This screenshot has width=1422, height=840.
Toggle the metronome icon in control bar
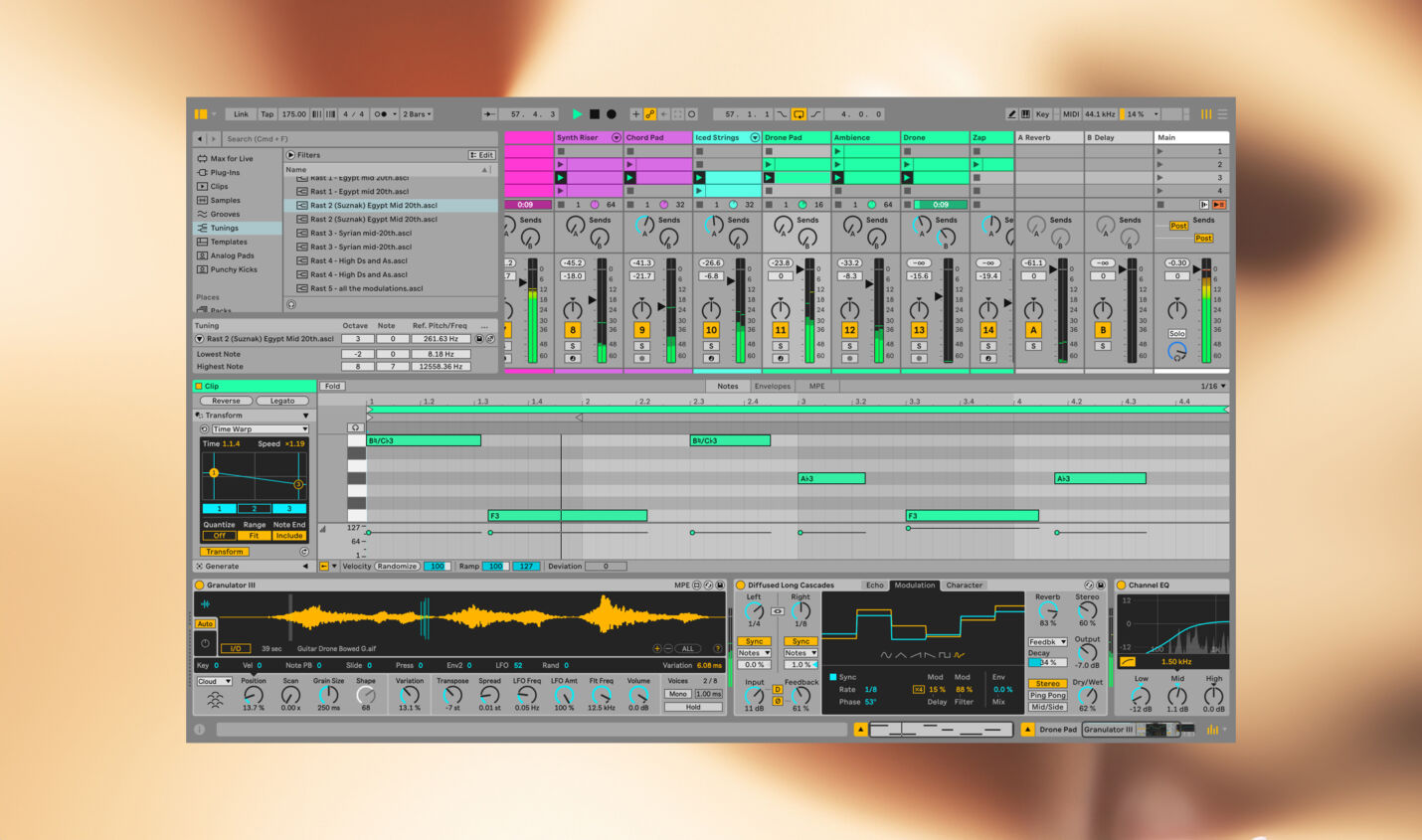pos(381,114)
